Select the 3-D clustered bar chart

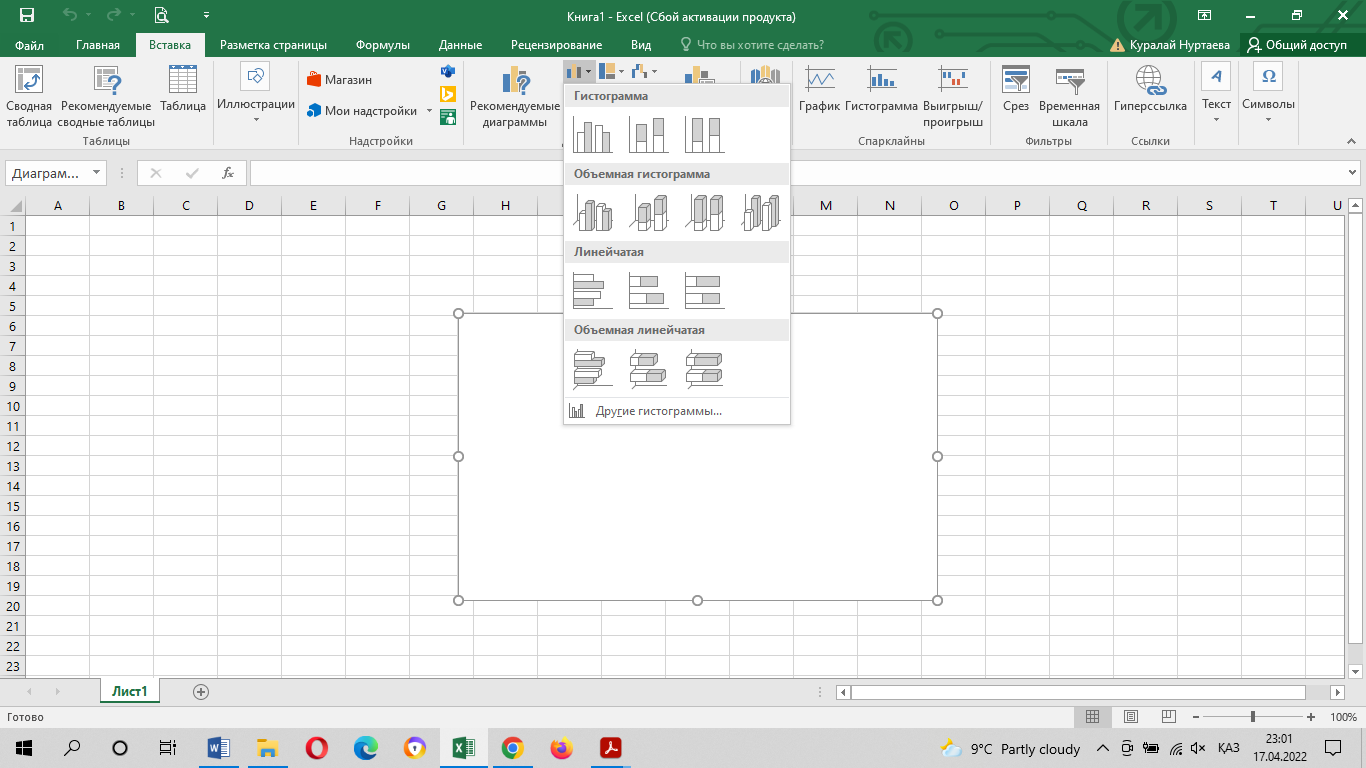[x=592, y=368]
